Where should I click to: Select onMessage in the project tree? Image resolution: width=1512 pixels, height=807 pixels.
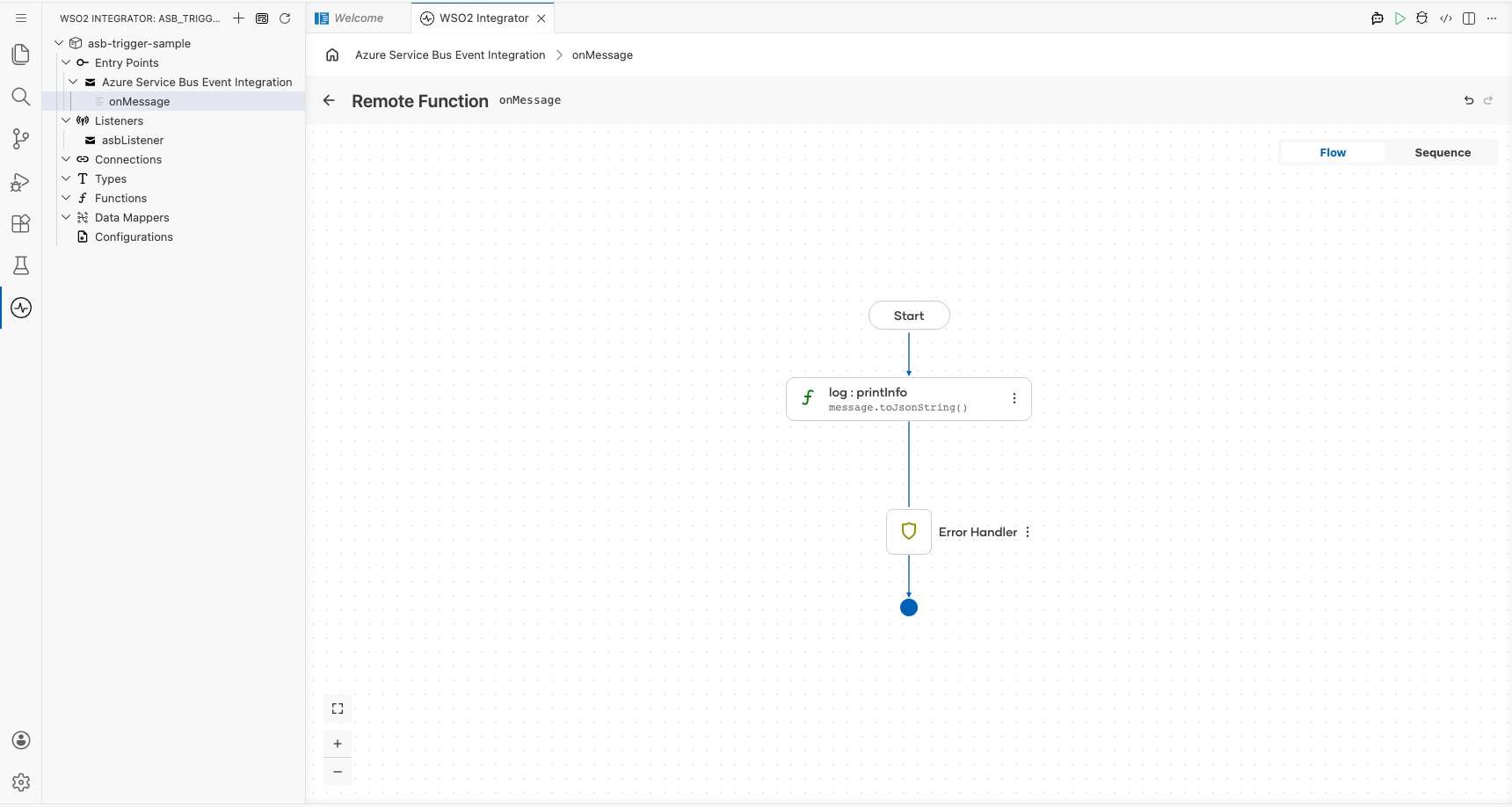pyautogui.click(x=174, y=101)
